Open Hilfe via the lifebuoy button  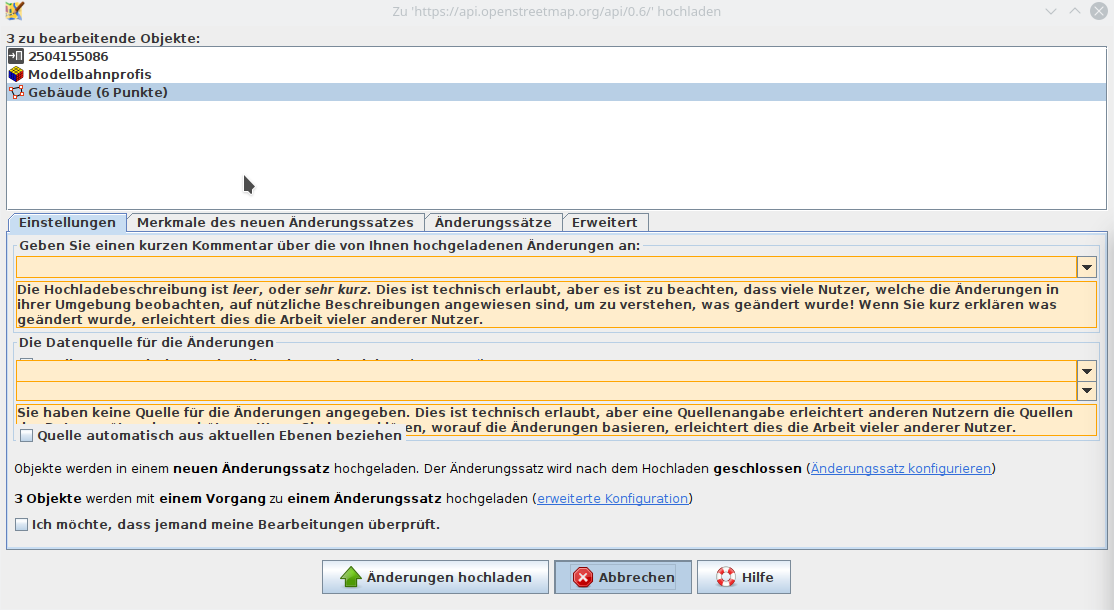(x=743, y=577)
